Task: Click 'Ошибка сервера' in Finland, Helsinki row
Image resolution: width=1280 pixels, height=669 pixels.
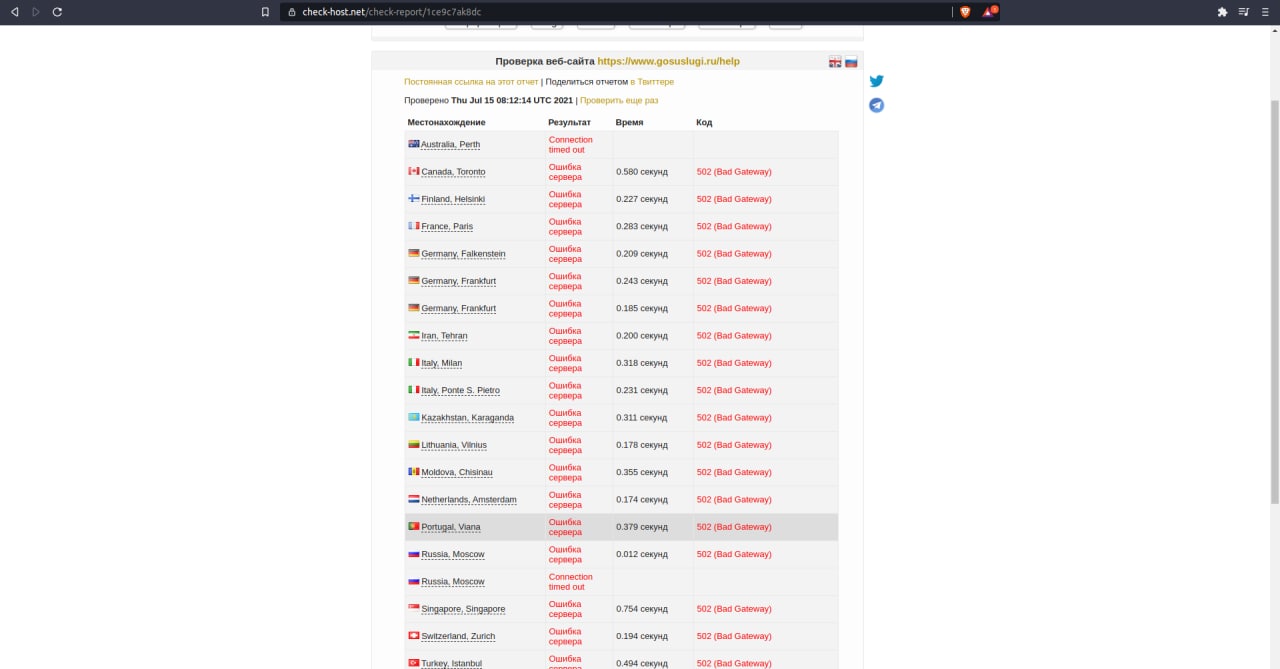Action: [x=565, y=199]
